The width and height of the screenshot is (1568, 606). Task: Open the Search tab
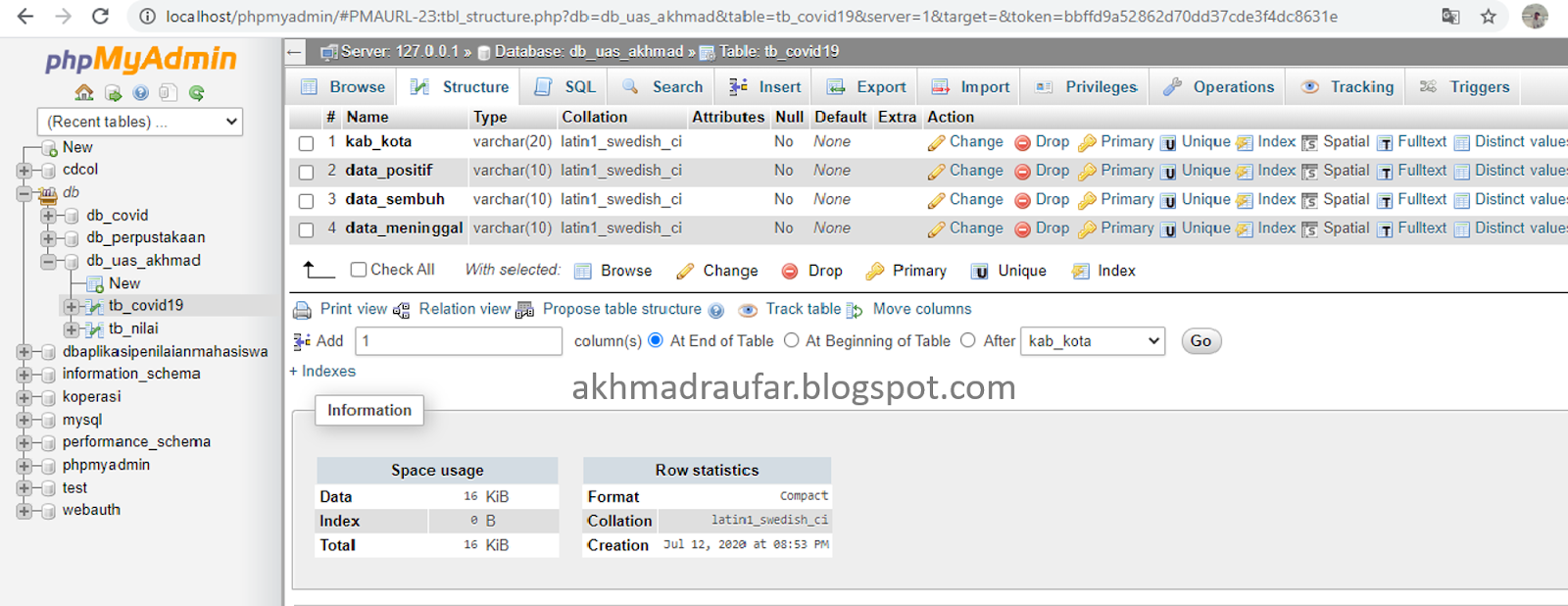[662, 86]
